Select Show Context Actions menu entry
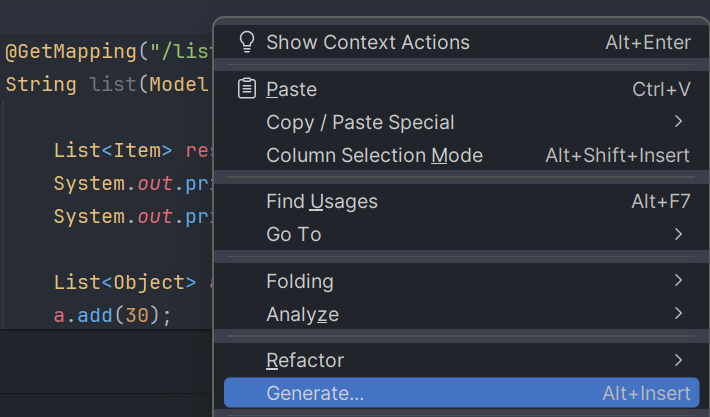This screenshot has height=417, width=710. (368, 43)
